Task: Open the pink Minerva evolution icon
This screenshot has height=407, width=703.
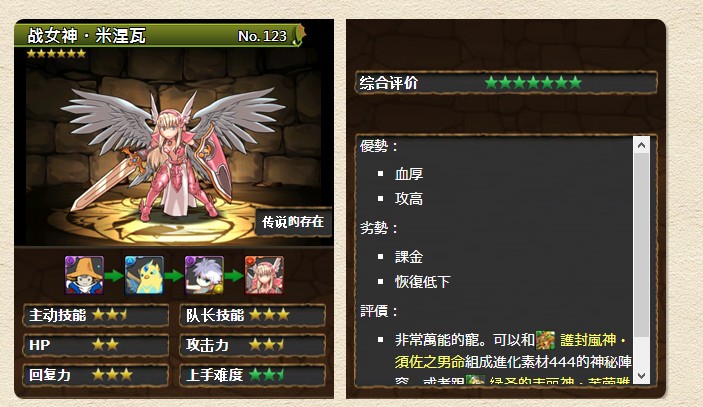Action: 264,275
